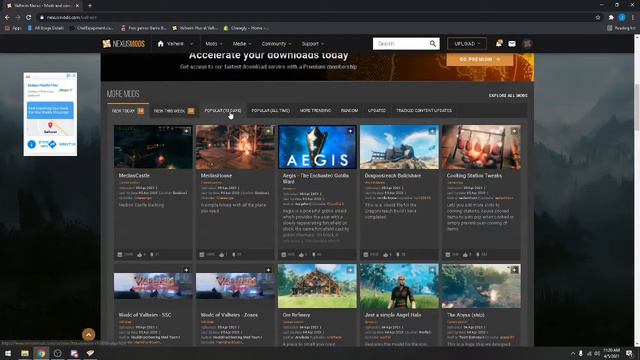Track MedievalCastle mod with plus icon
Viewport: 640px width, 360px height.
click(187, 131)
